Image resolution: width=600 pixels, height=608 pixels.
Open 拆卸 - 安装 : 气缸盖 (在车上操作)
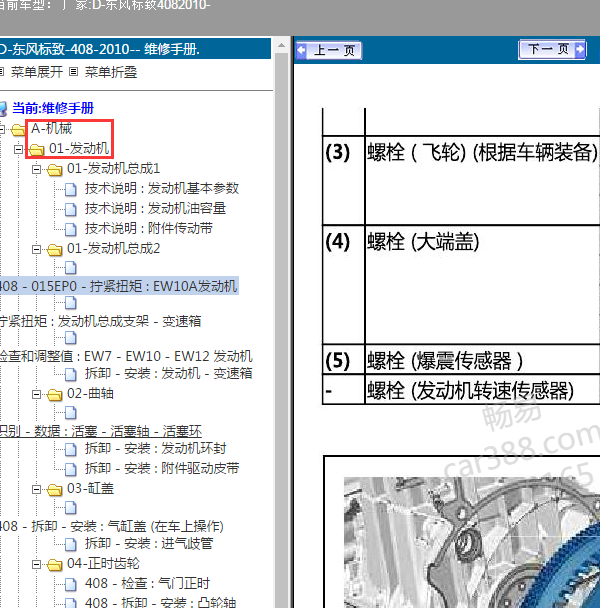pos(128,526)
